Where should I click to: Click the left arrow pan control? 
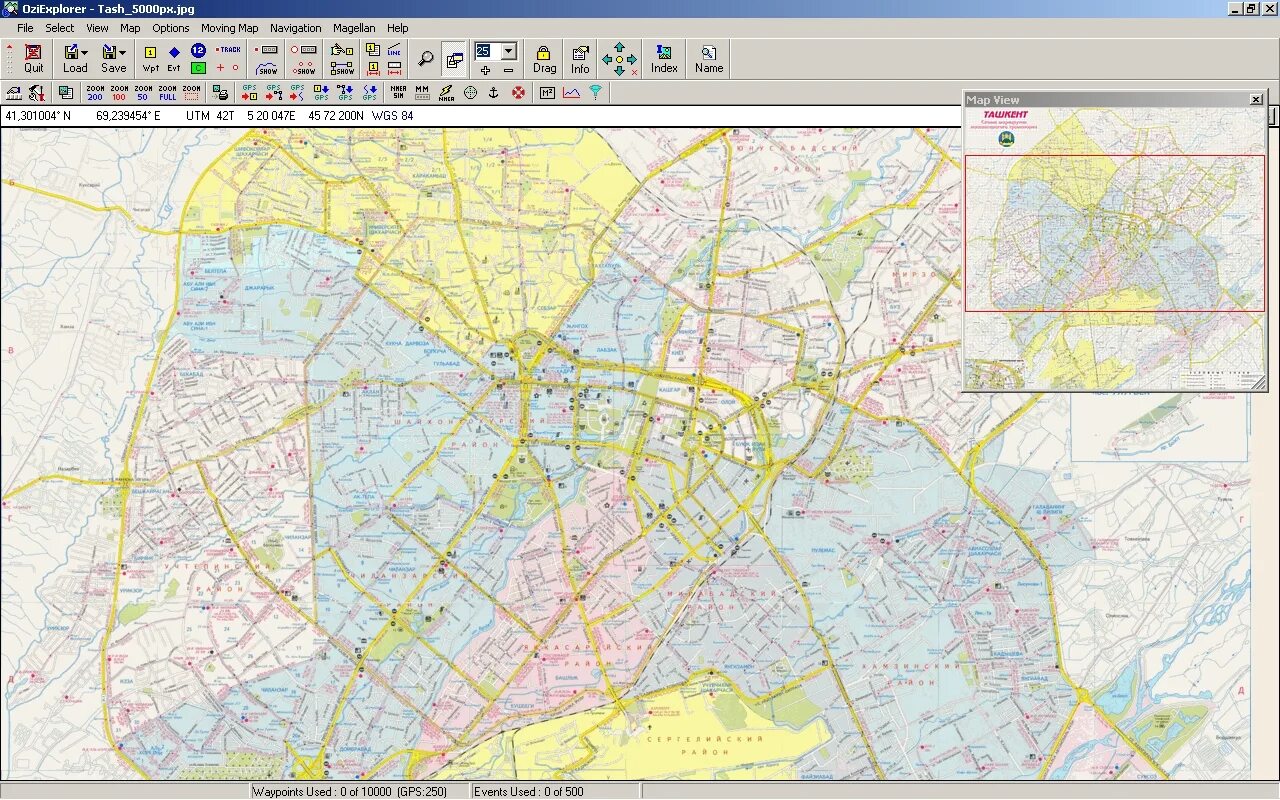[x=607, y=60]
